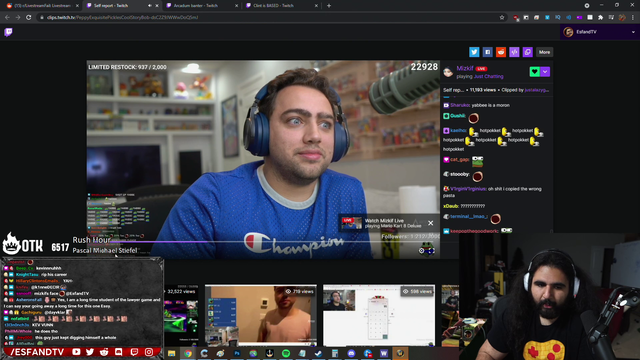
Task: Reload the current page
Action: click(x=29, y=18)
